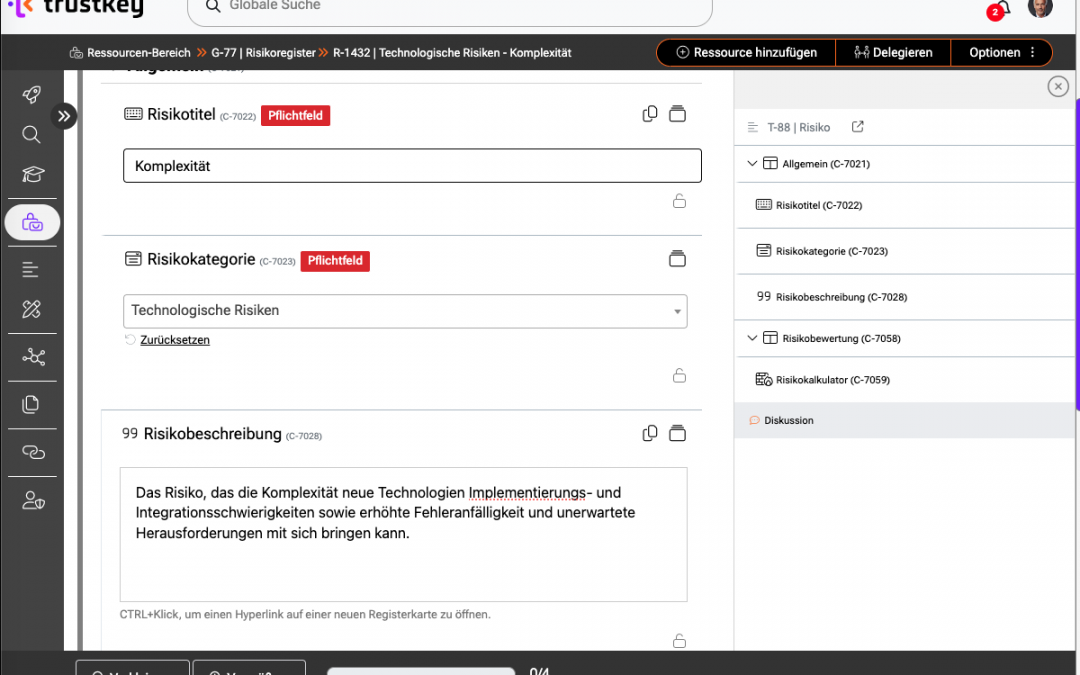The height and width of the screenshot is (675, 1080).
Task: Click the rocket icon in left sidebar
Action: coord(32,95)
